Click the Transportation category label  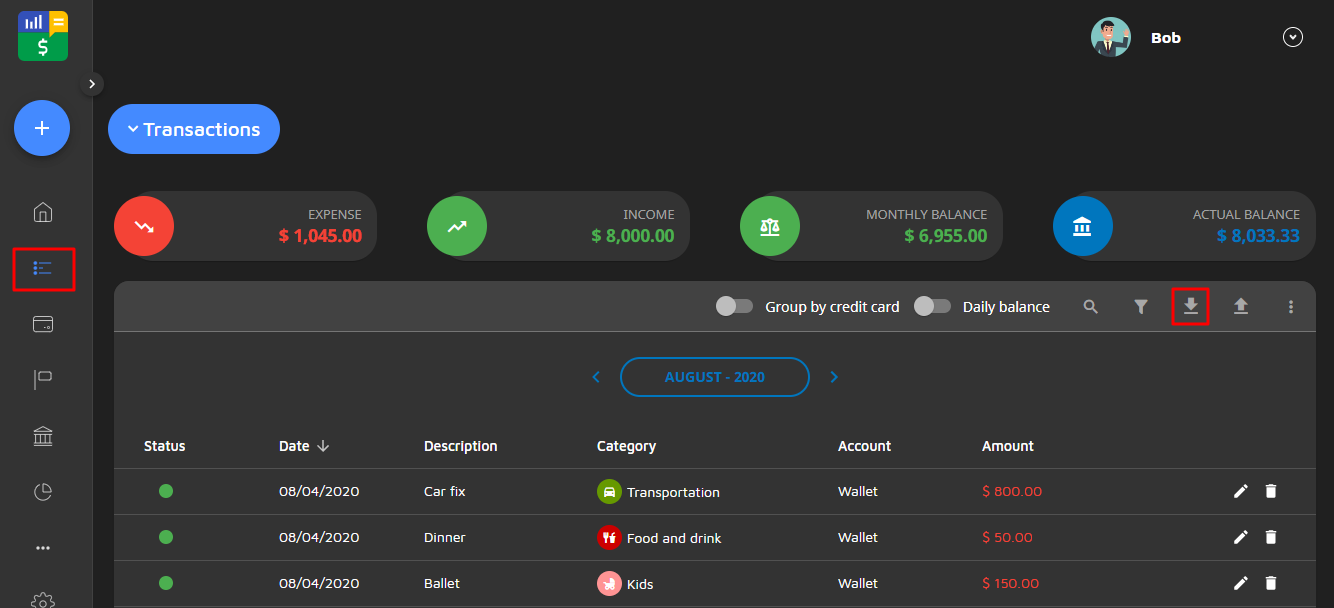[x=673, y=492]
